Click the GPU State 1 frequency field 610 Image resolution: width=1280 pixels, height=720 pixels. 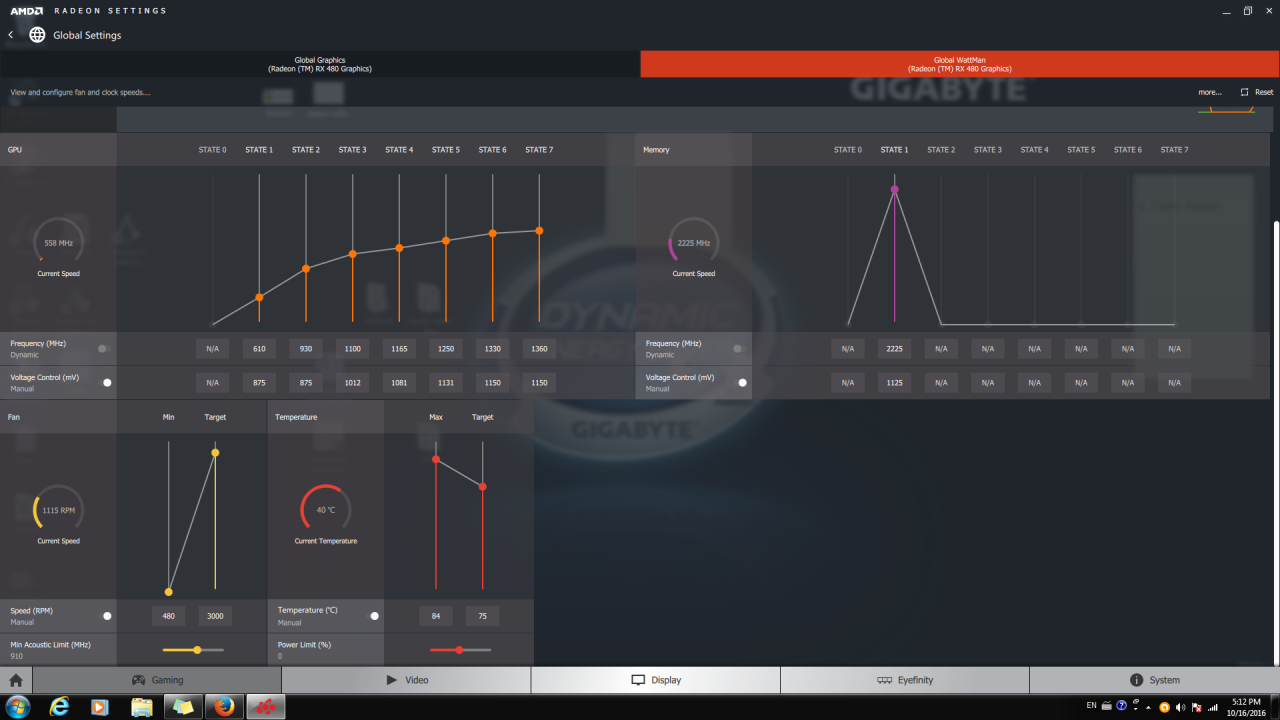click(x=259, y=349)
